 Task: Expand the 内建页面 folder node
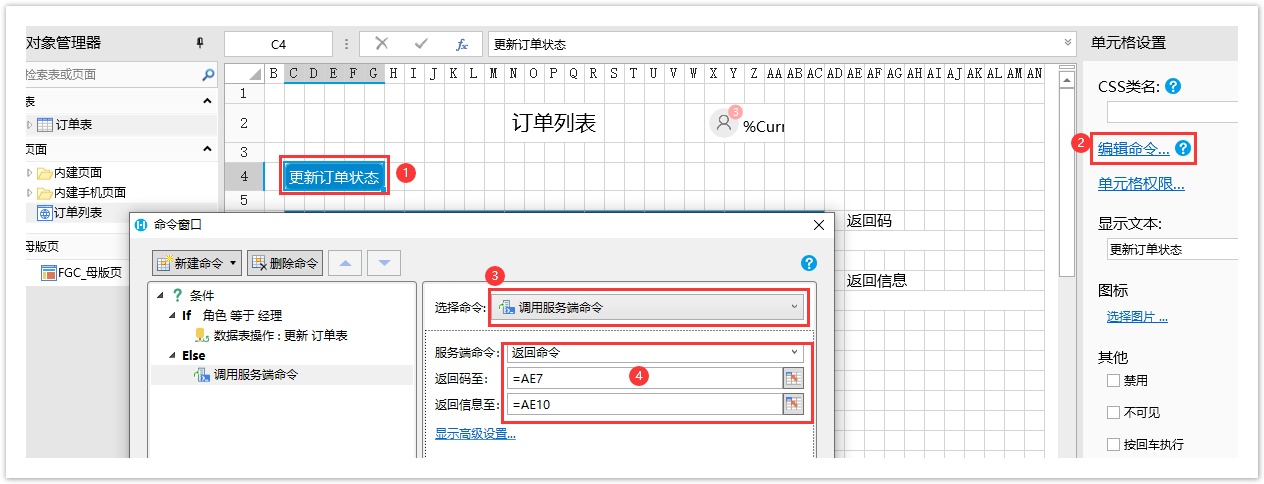click(29, 173)
